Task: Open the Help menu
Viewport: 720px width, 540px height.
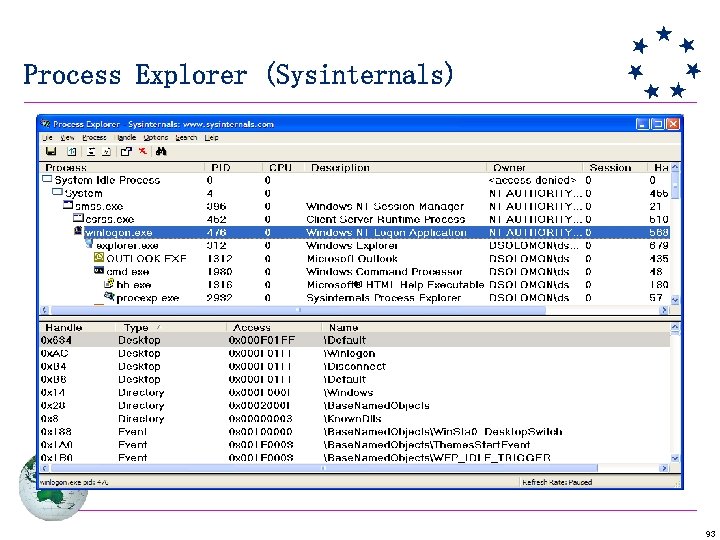Action: coord(211,137)
